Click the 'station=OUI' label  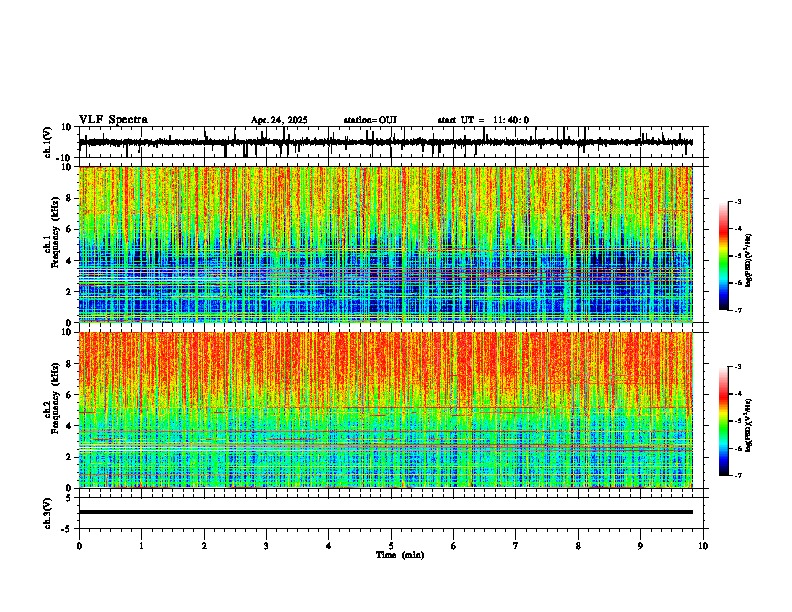click(370, 120)
